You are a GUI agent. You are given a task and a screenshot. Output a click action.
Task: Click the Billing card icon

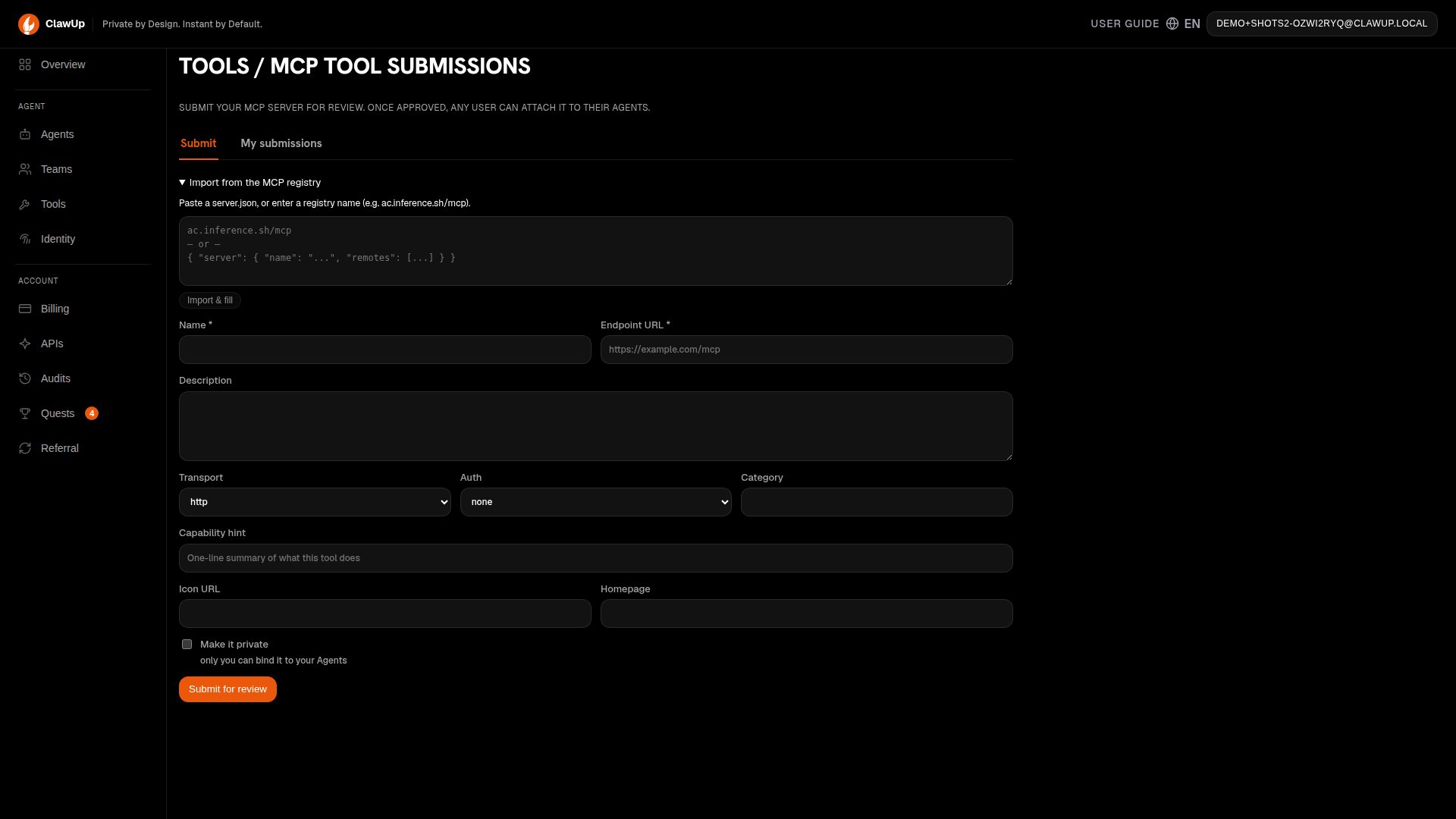click(x=25, y=309)
